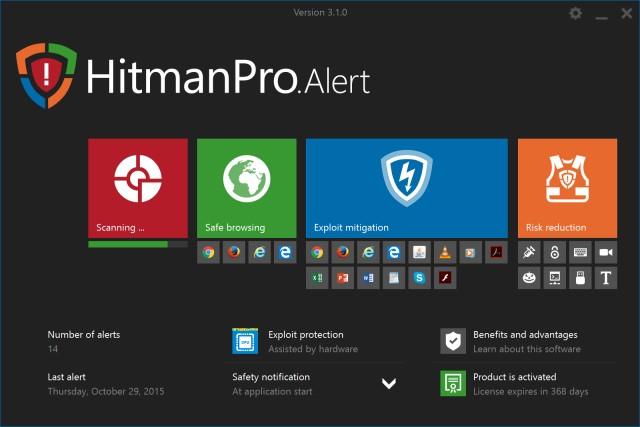Click the PowerPoint icon

click(343, 278)
